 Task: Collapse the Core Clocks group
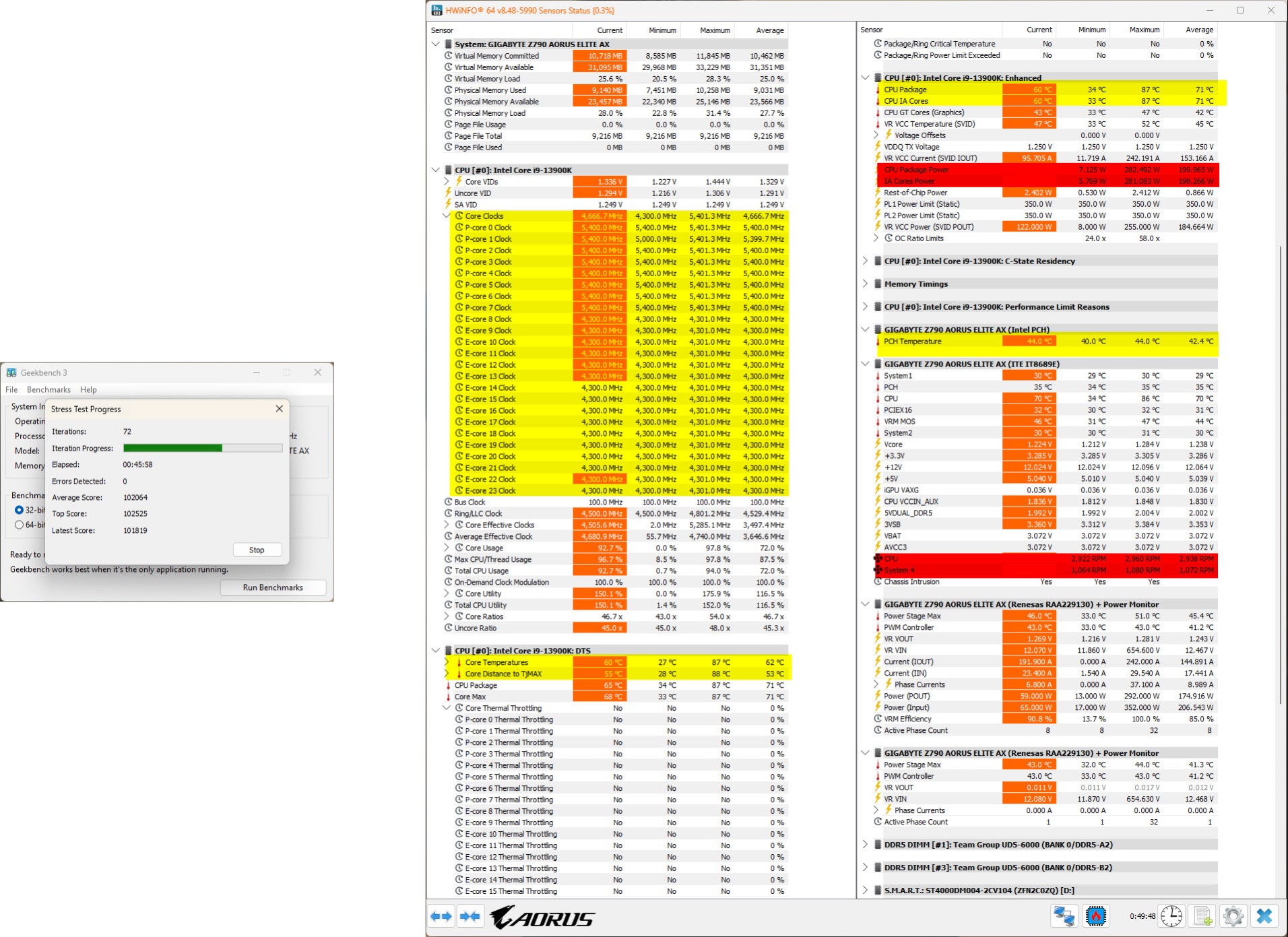coord(447,216)
